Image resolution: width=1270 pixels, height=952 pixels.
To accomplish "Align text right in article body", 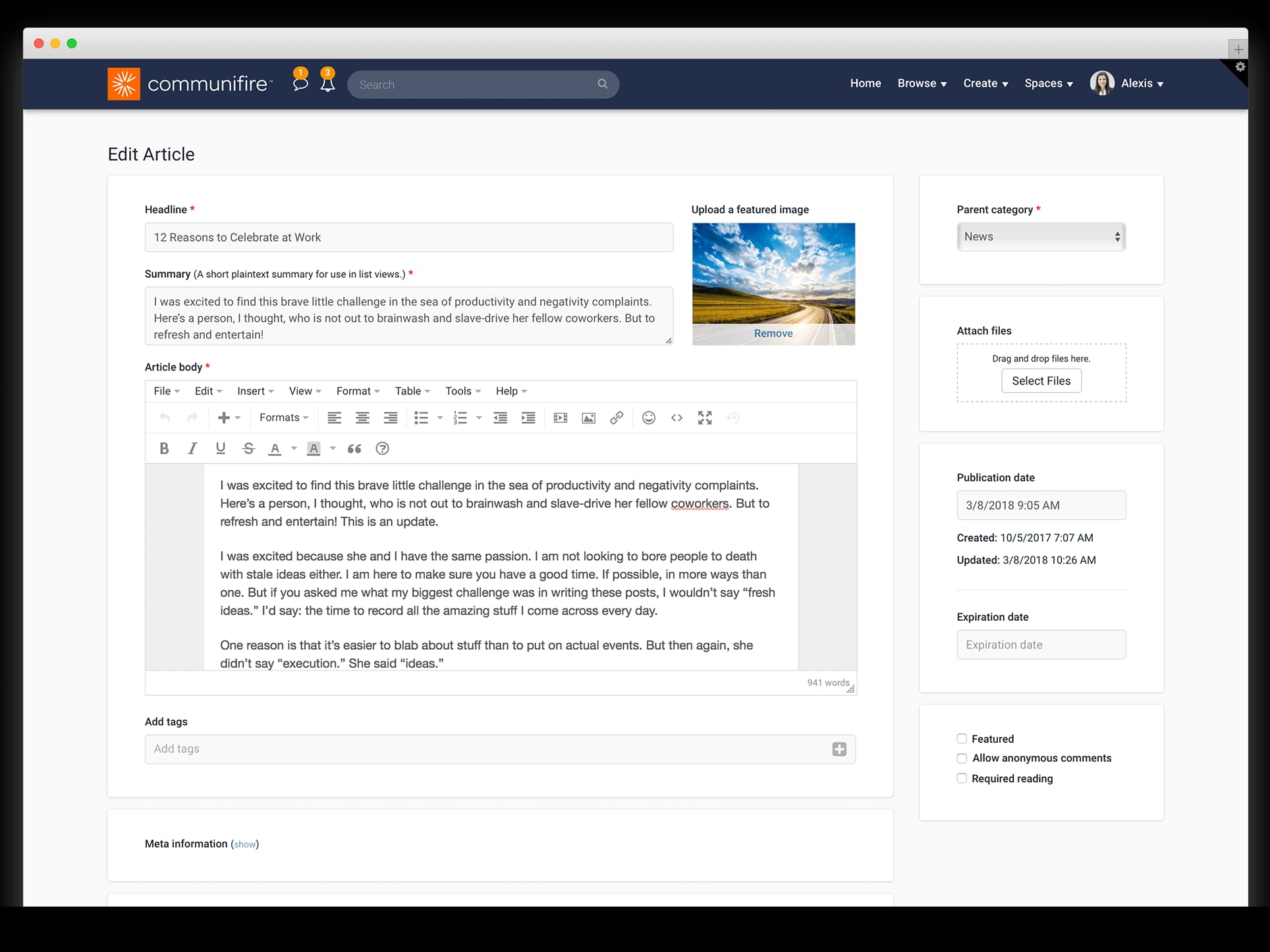I will pos(391,417).
